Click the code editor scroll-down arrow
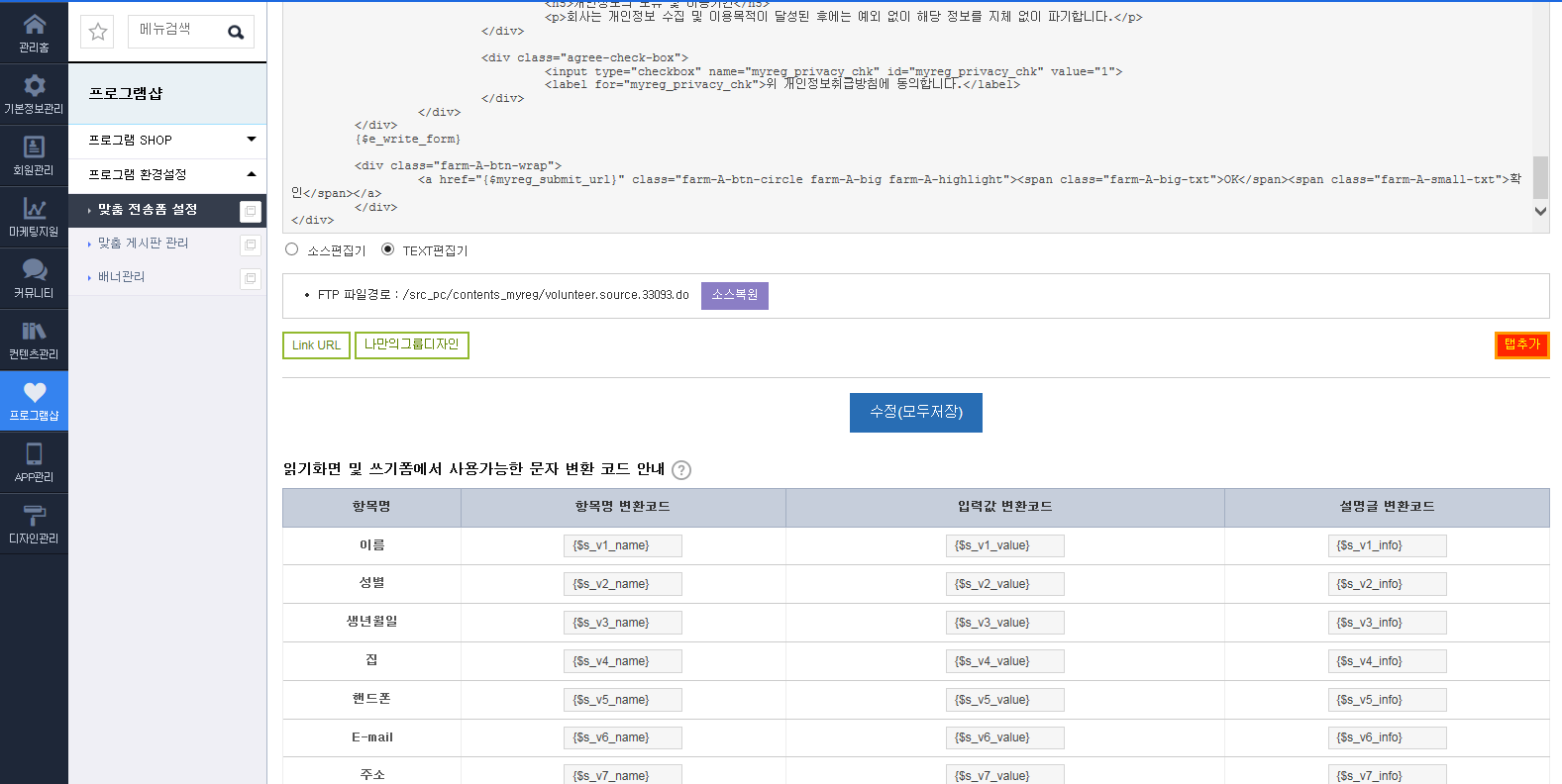This screenshot has height=784, width=1562. (x=1540, y=211)
